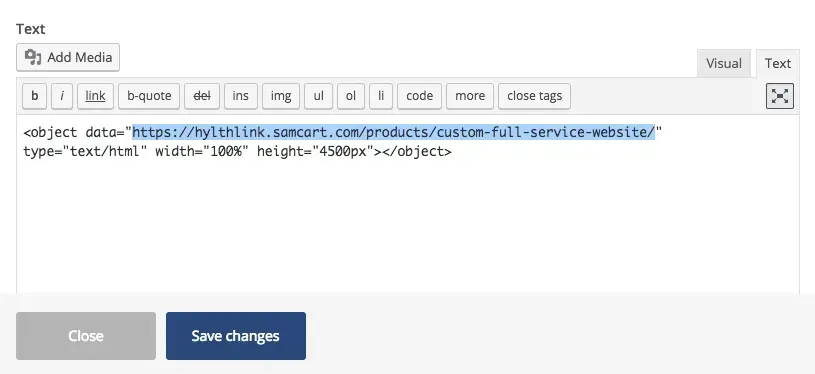Viewport: 815px width, 374px height.
Task: Click the ins quicktag button
Action: [x=241, y=96]
